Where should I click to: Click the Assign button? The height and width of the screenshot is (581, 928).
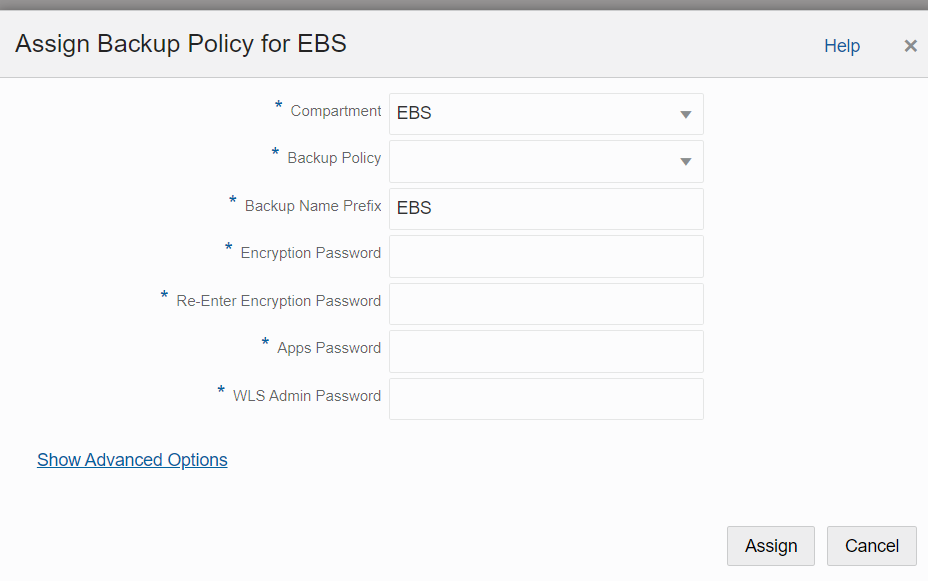(x=771, y=546)
